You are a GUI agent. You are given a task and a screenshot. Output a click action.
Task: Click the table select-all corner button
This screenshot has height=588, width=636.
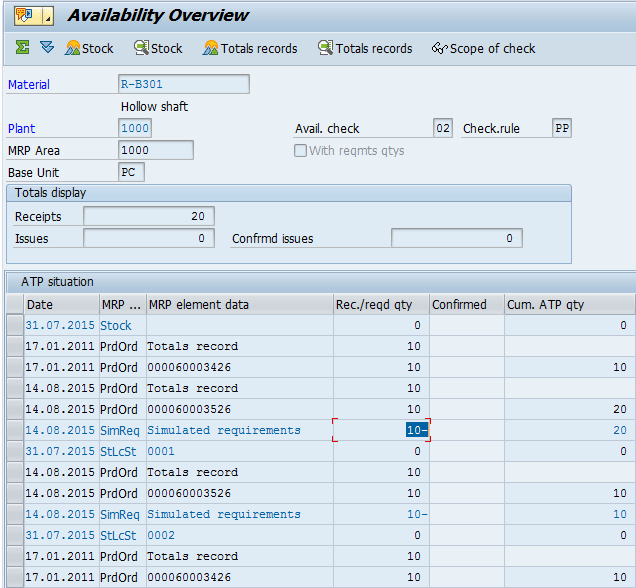coord(15,305)
